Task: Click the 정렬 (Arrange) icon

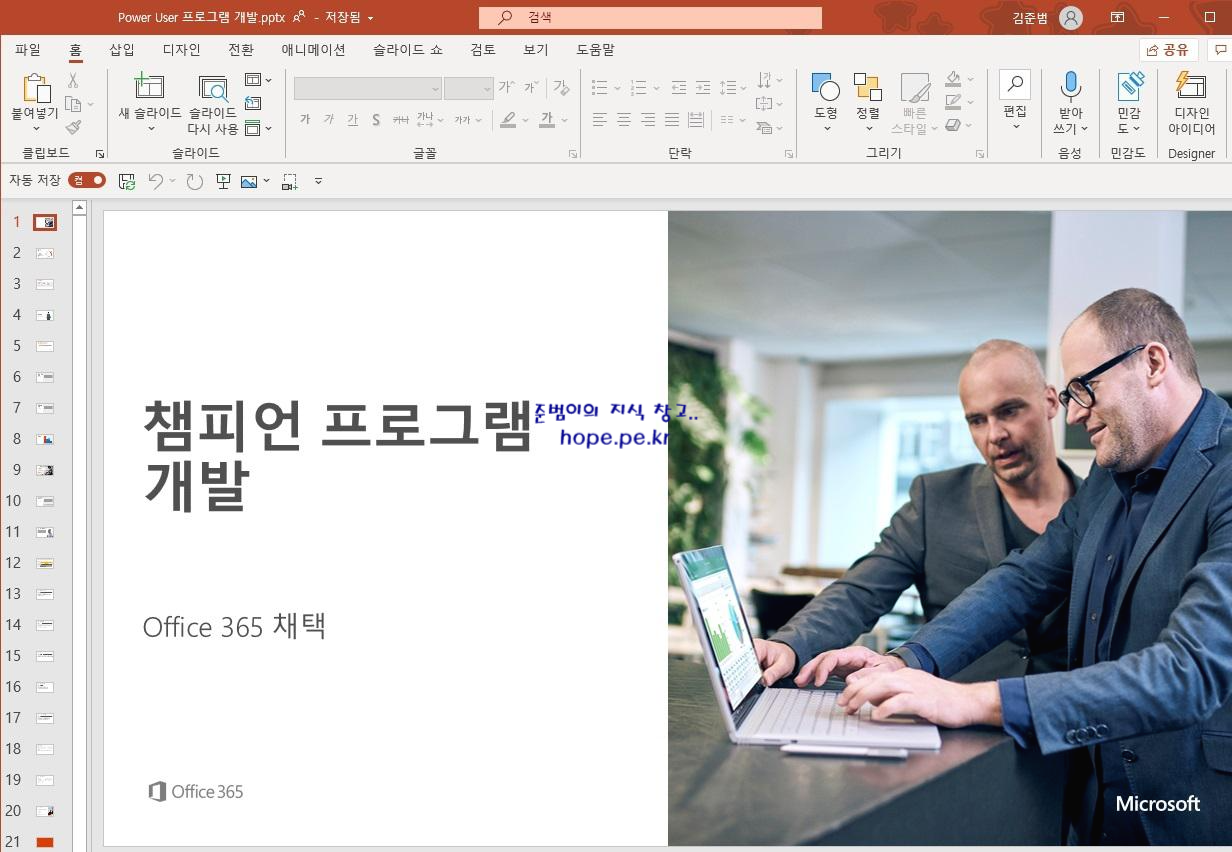Action: point(867,88)
